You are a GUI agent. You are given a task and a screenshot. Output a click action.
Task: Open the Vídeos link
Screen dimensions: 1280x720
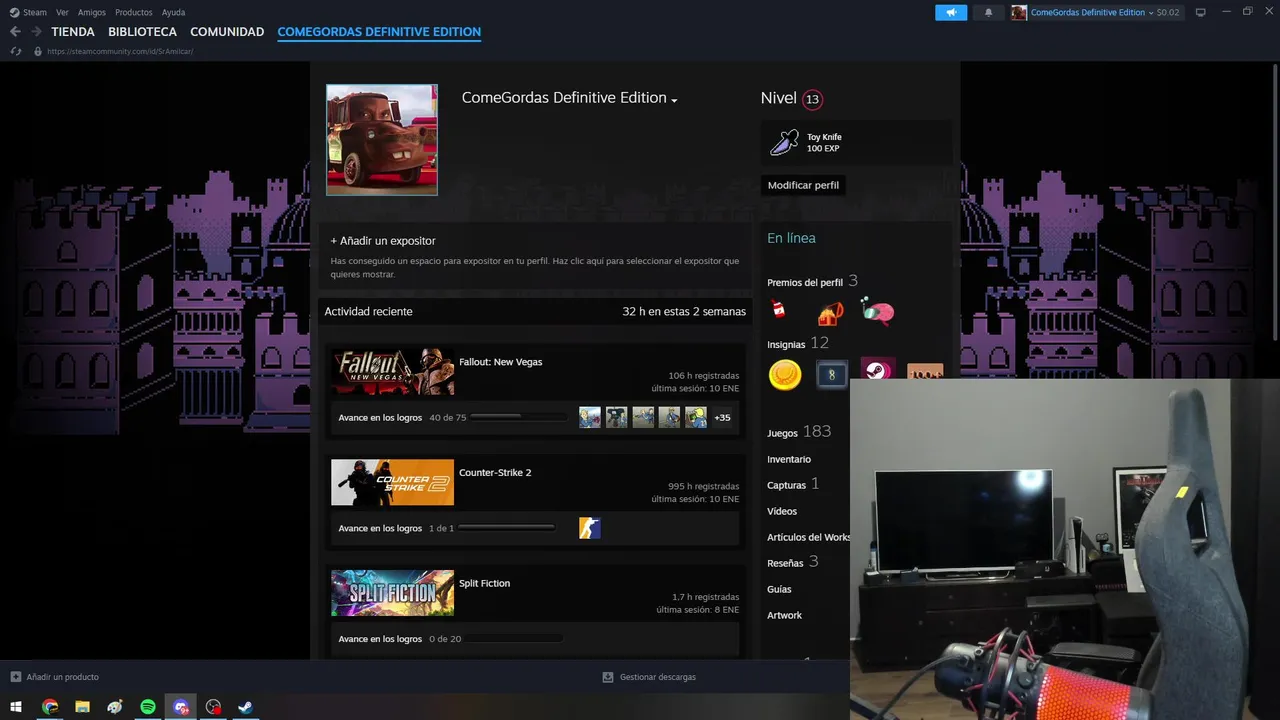pos(782,511)
